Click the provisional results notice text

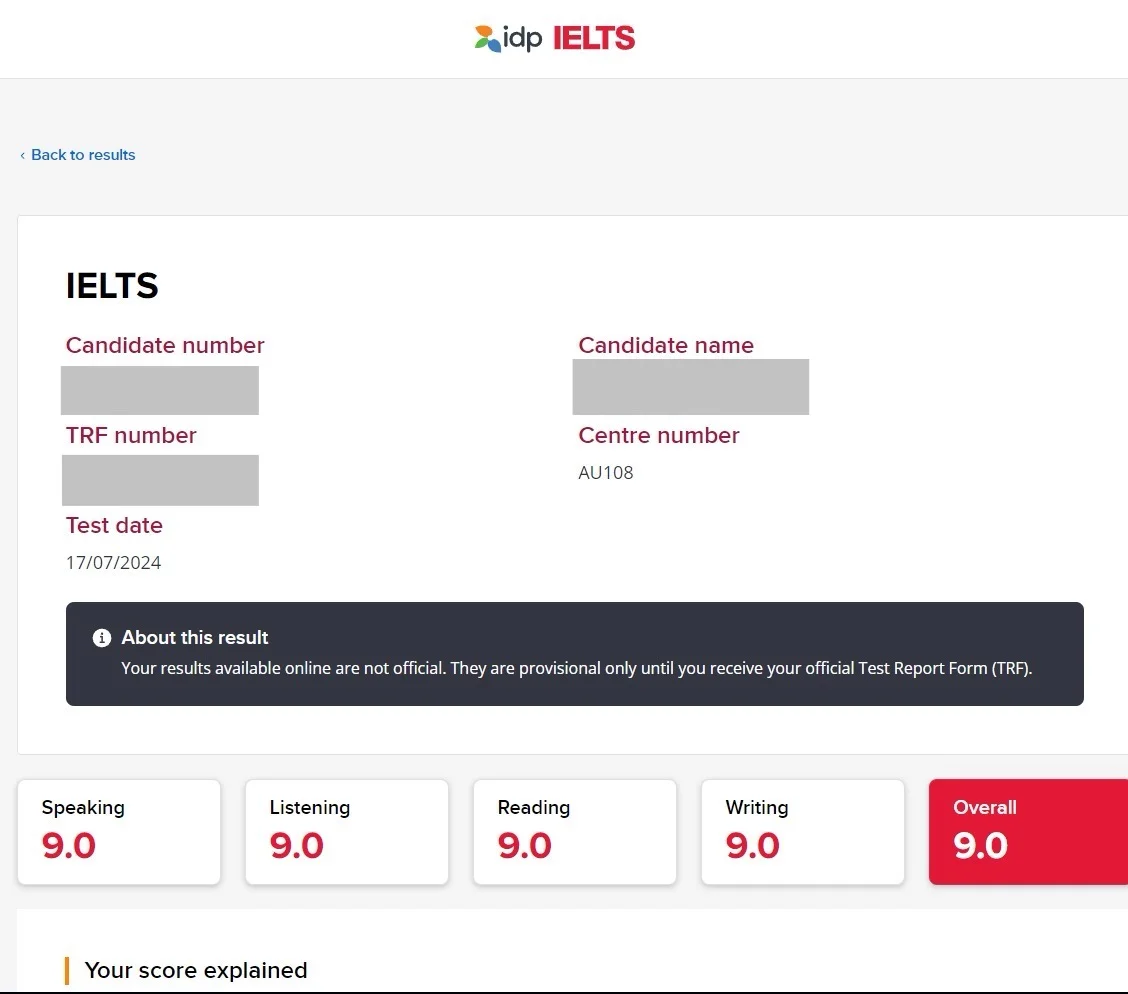click(576, 668)
